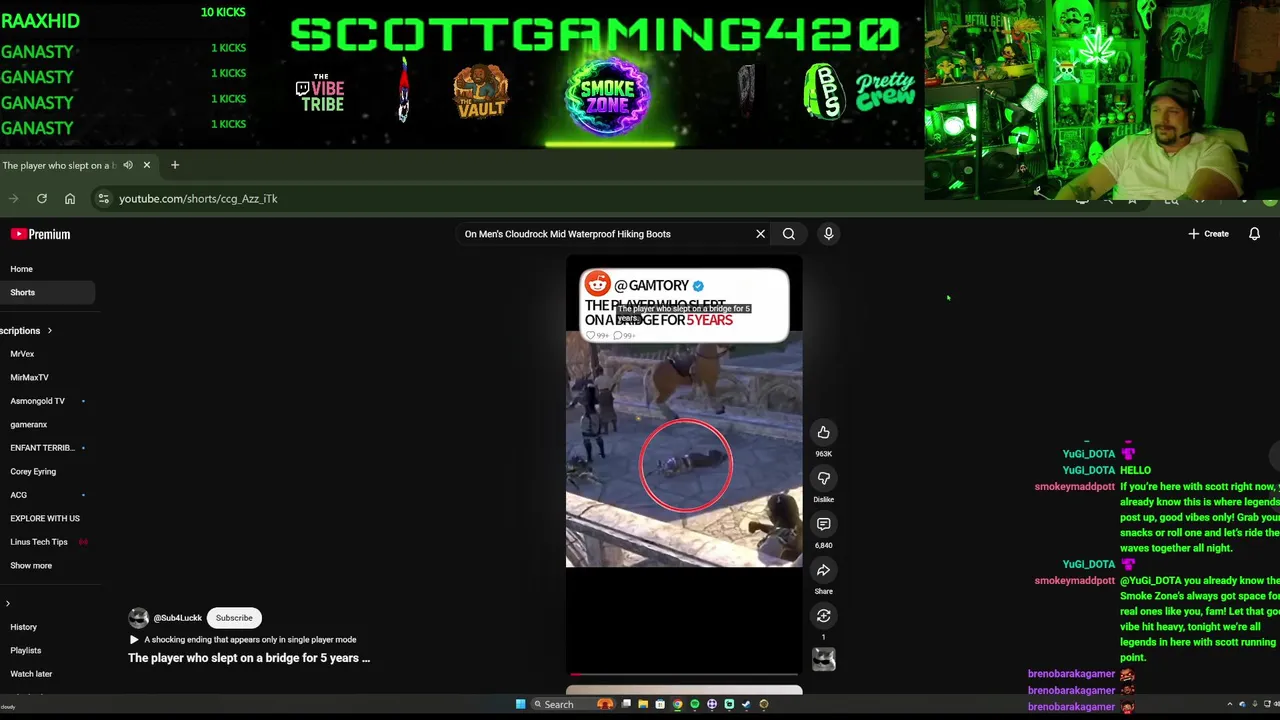
Task: Click The Vault logo in stream banner
Action: 481,93
